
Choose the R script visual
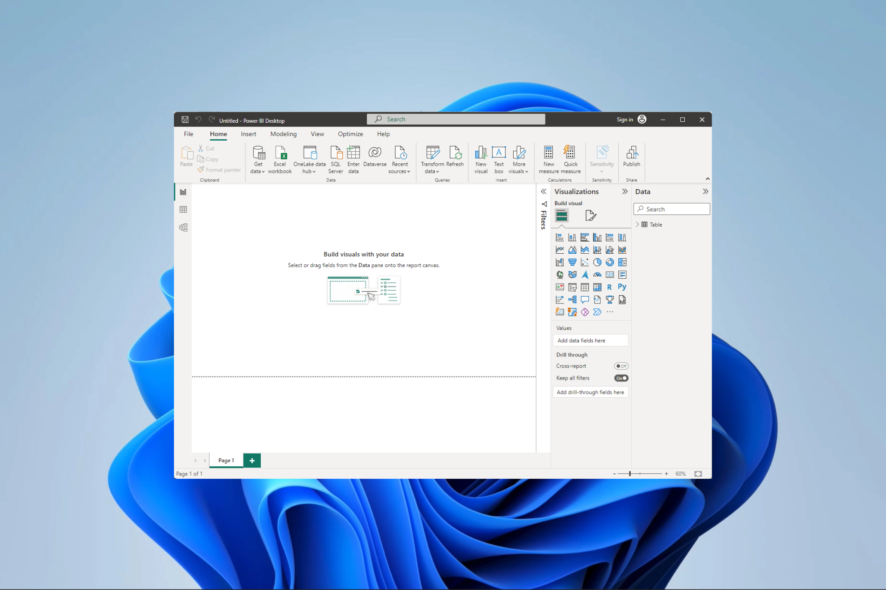pos(609,287)
